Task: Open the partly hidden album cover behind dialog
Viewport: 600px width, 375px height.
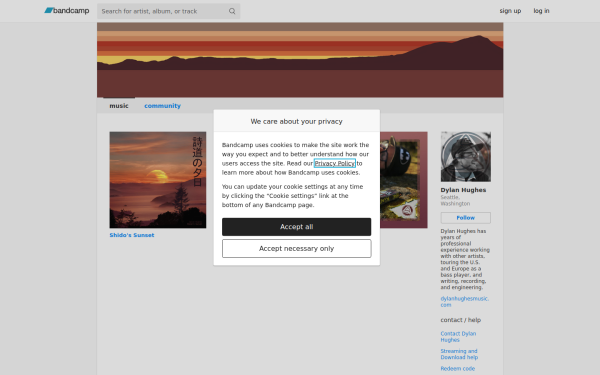Action: point(404,180)
